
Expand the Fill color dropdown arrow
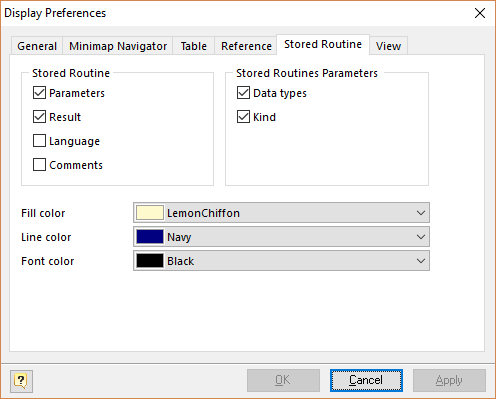tap(421, 213)
